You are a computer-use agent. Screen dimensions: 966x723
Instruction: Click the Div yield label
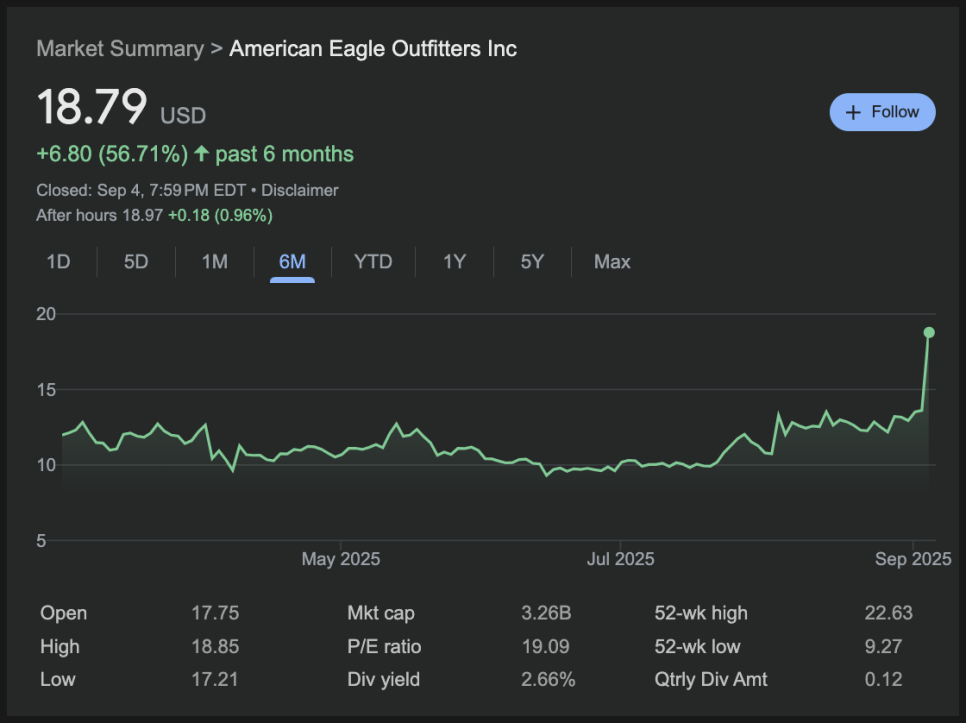click(383, 679)
